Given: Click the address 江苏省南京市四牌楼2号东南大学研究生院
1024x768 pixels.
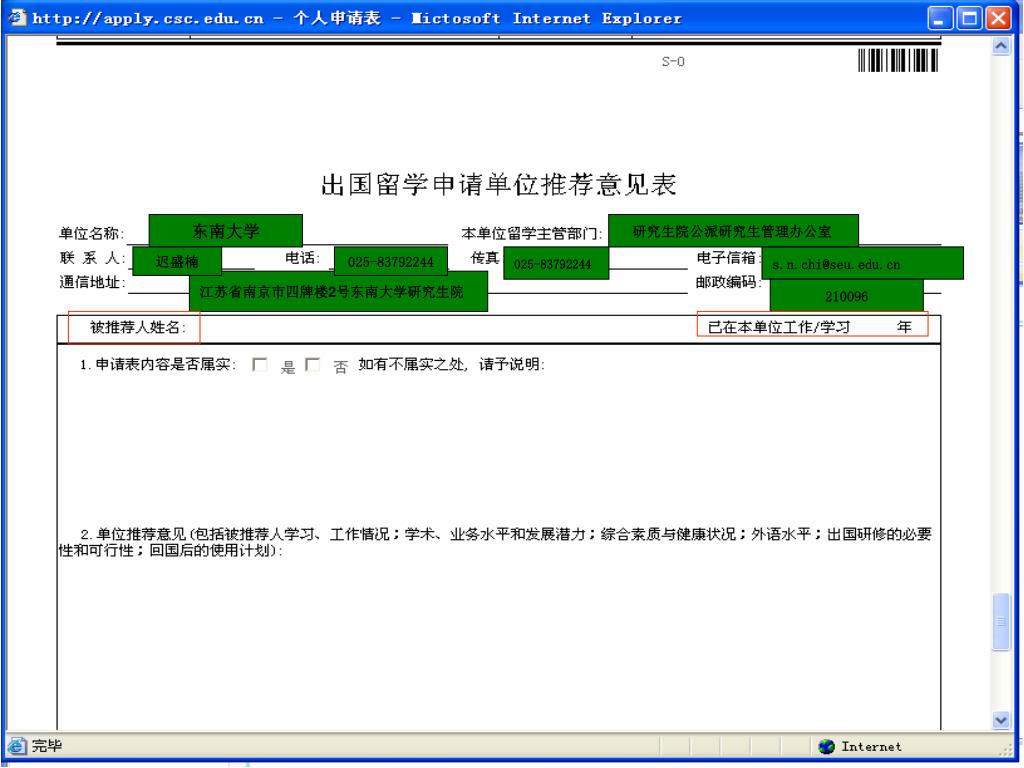Looking at the screenshot, I should click(x=338, y=291).
